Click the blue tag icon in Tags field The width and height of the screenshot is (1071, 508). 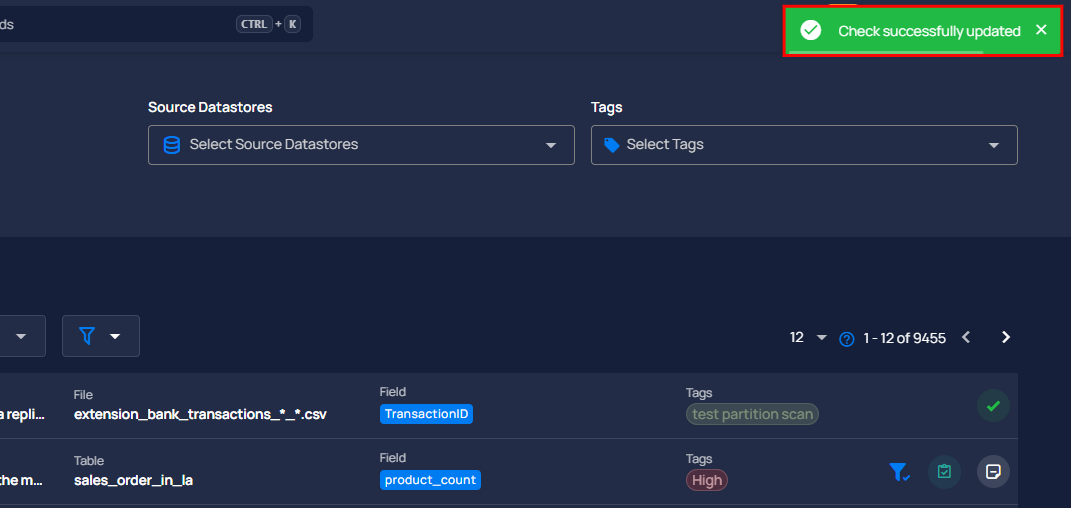coord(612,145)
